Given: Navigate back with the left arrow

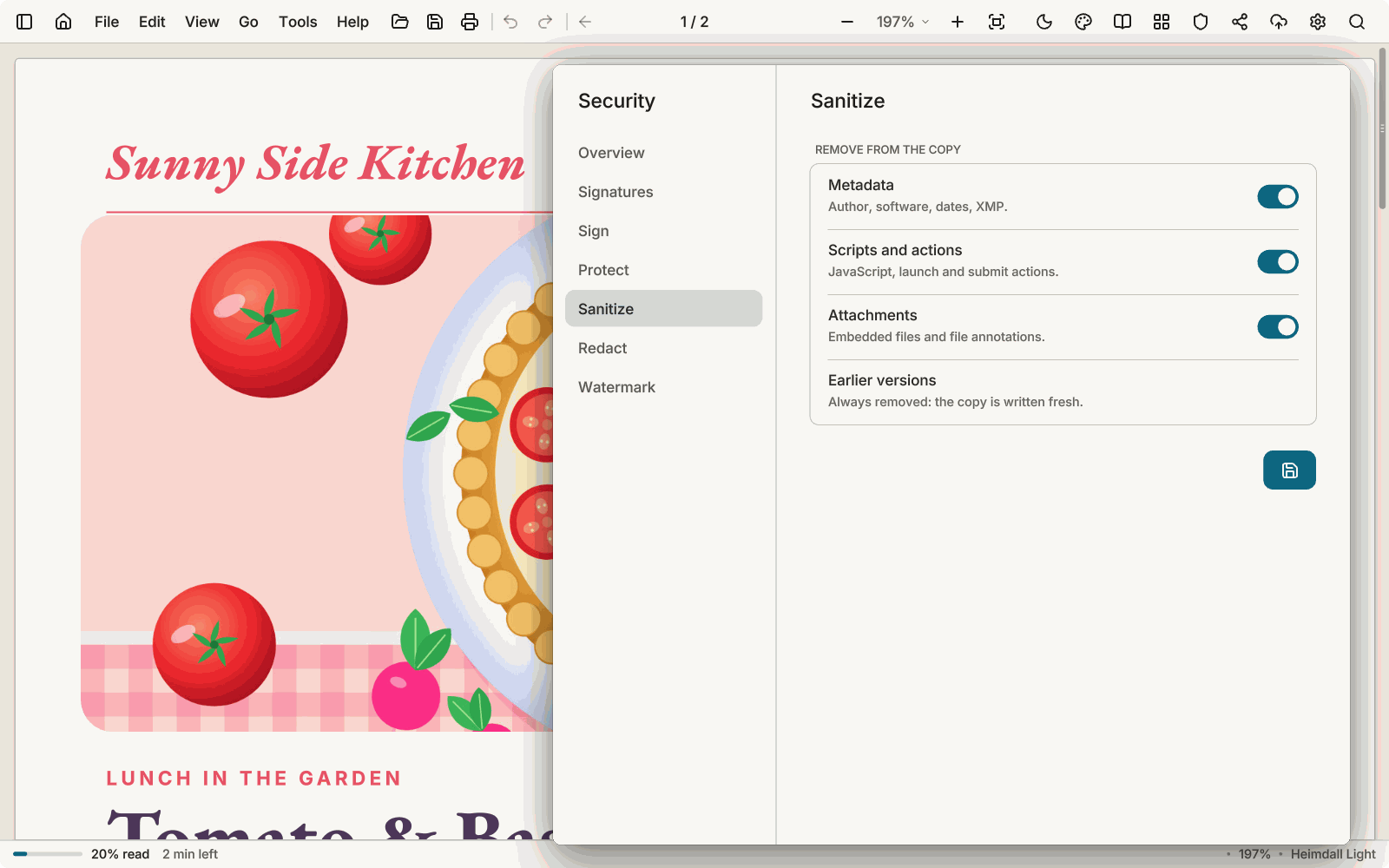Looking at the screenshot, I should 585,22.
